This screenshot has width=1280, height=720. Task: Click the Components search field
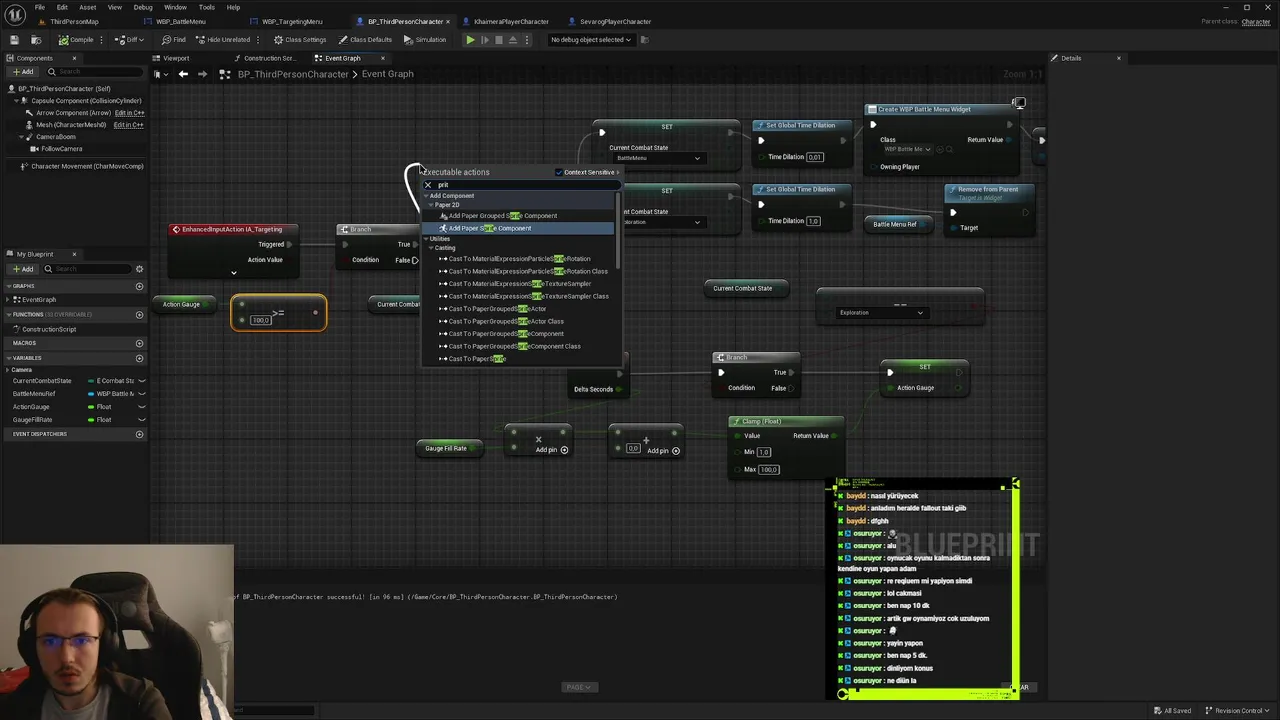pos(96,72)
